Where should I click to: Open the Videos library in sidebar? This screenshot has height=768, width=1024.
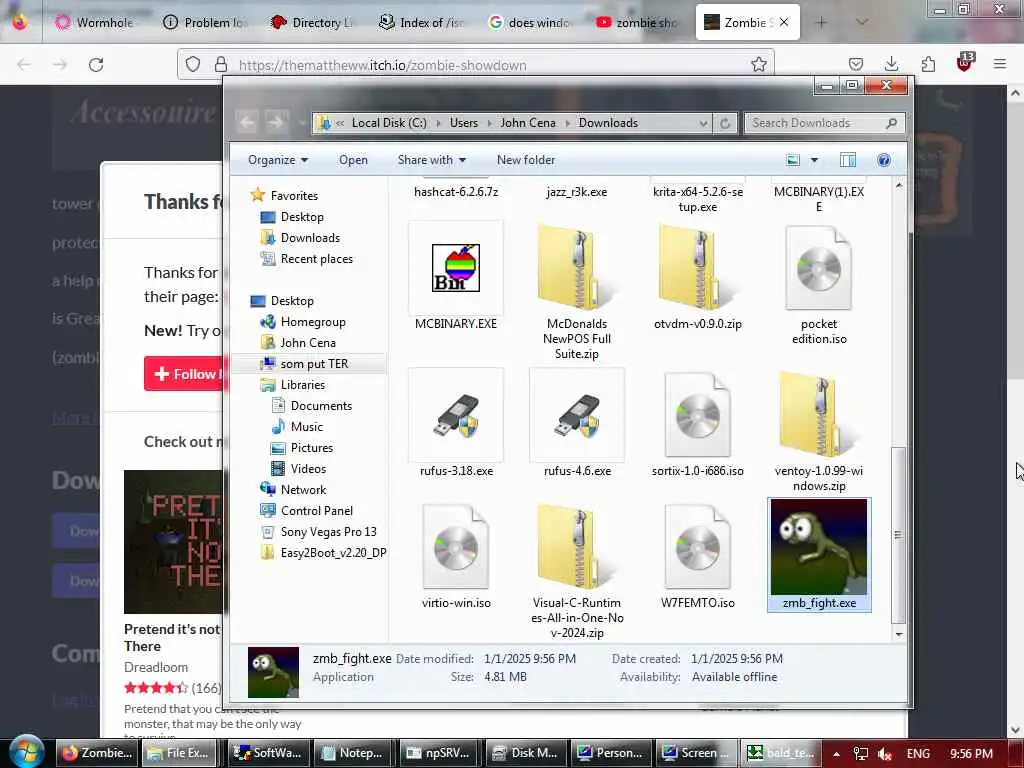(x=308, y=468)
